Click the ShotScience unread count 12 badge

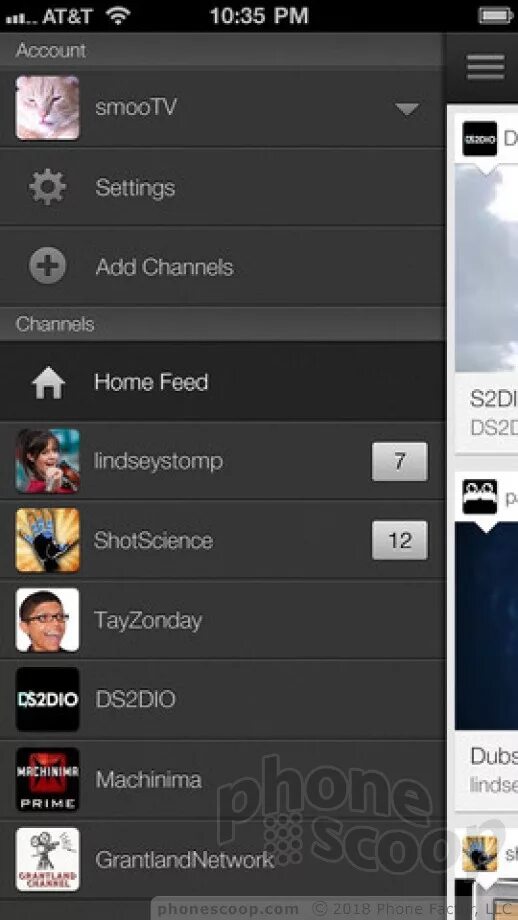pyautogui.click(x=400, y=540)
